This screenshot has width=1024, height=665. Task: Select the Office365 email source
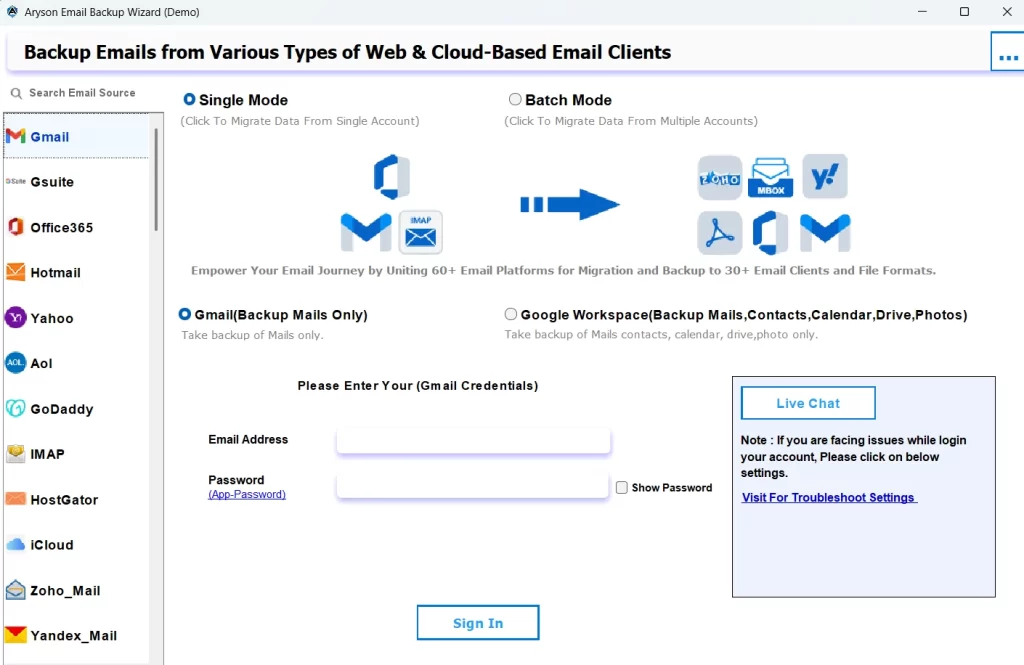tap(60, 227)
